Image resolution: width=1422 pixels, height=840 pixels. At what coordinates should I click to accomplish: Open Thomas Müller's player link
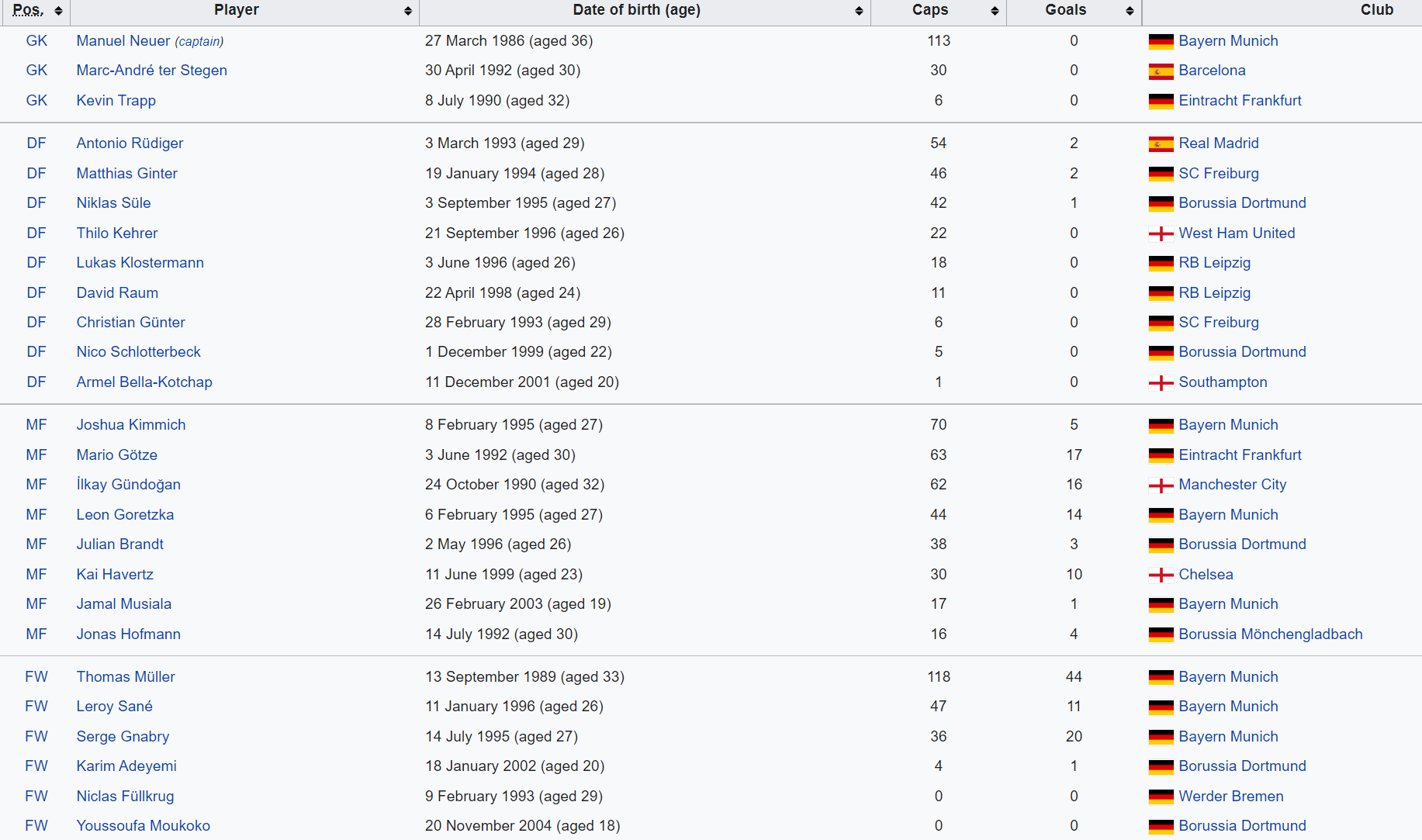[126, 677]
